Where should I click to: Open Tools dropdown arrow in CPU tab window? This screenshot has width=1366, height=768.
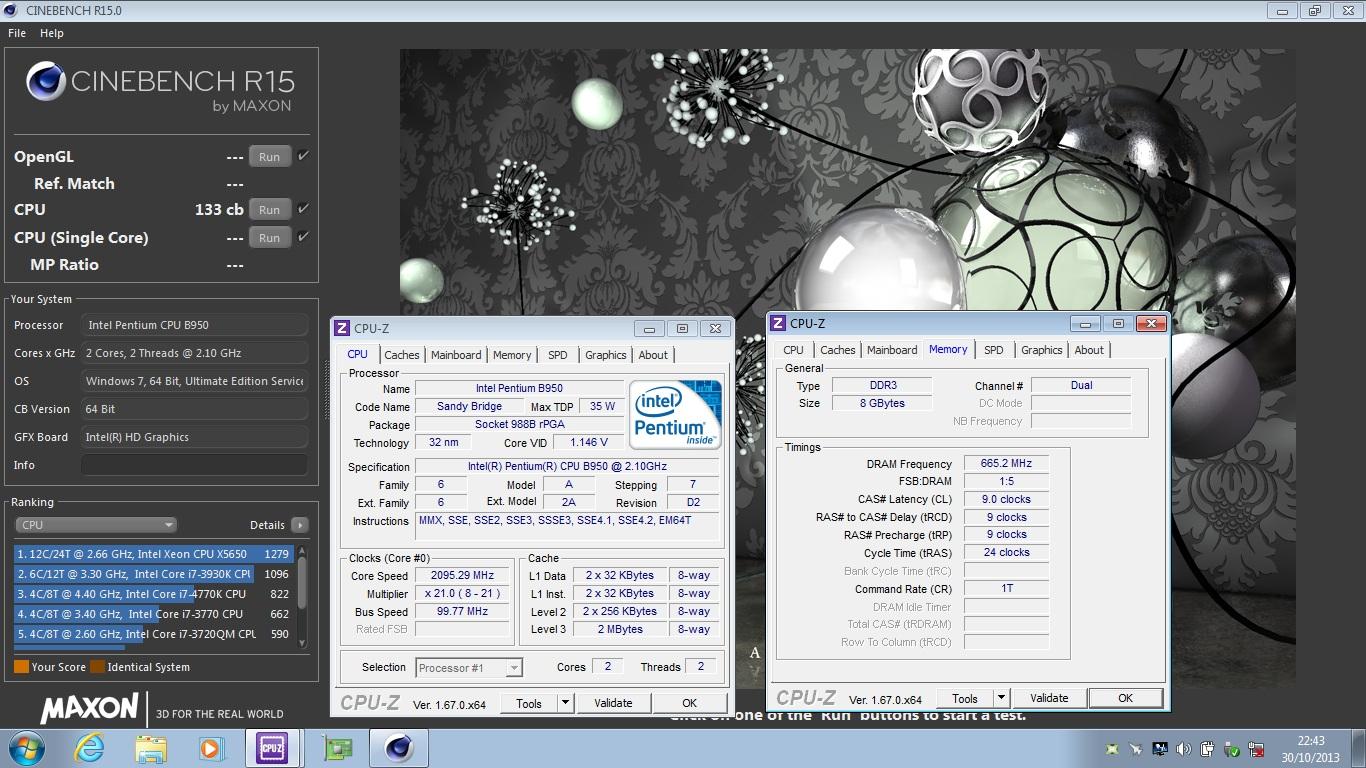point(565,703)
